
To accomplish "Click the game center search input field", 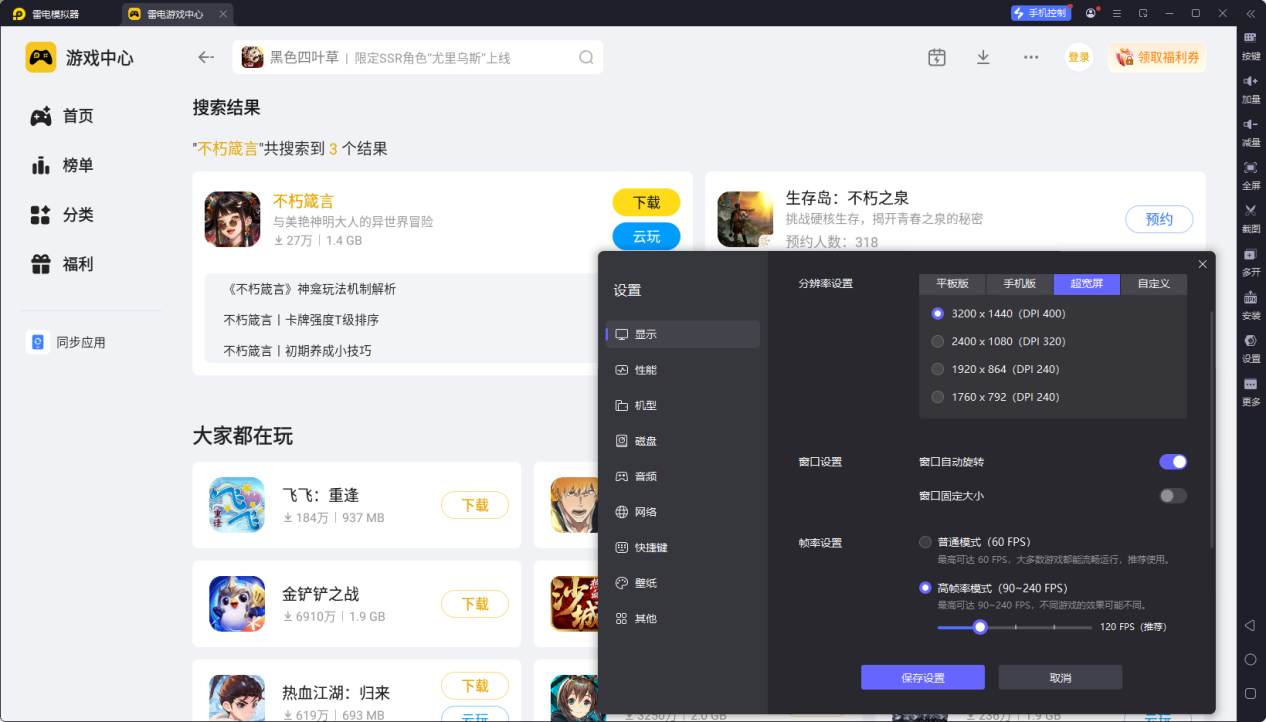I will pyautogui.click(x=420, y=57).
